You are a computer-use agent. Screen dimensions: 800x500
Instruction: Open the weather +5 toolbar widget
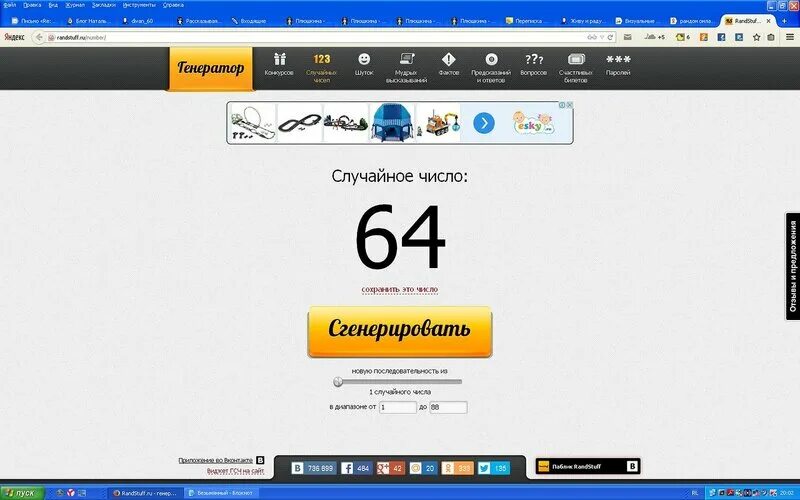tap(654, 37)
